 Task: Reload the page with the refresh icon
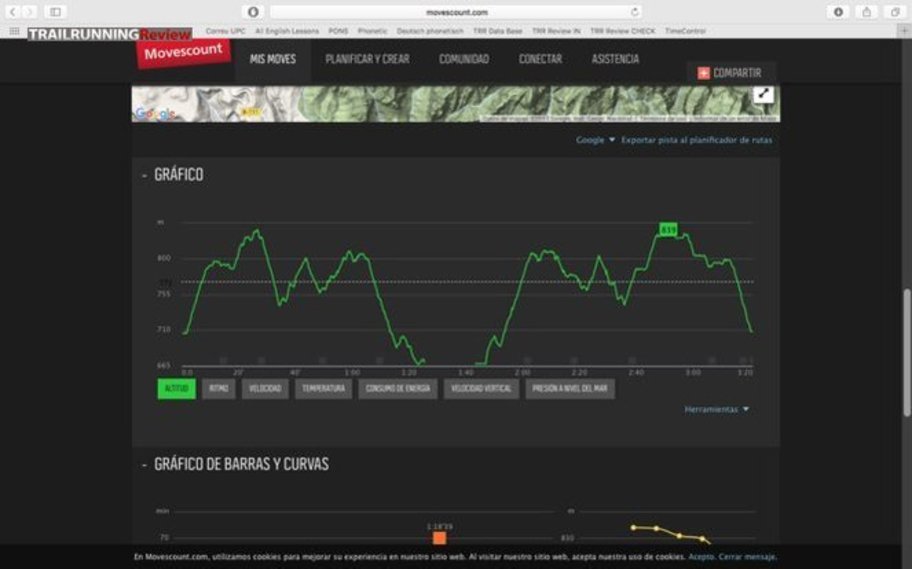point(635,12)
